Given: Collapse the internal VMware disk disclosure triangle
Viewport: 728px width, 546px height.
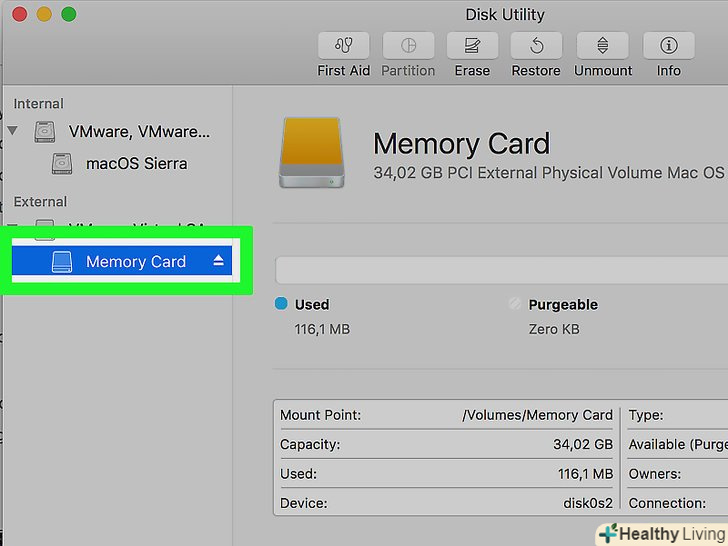Looking at the screenshot, I should click(x=13, y=131).
